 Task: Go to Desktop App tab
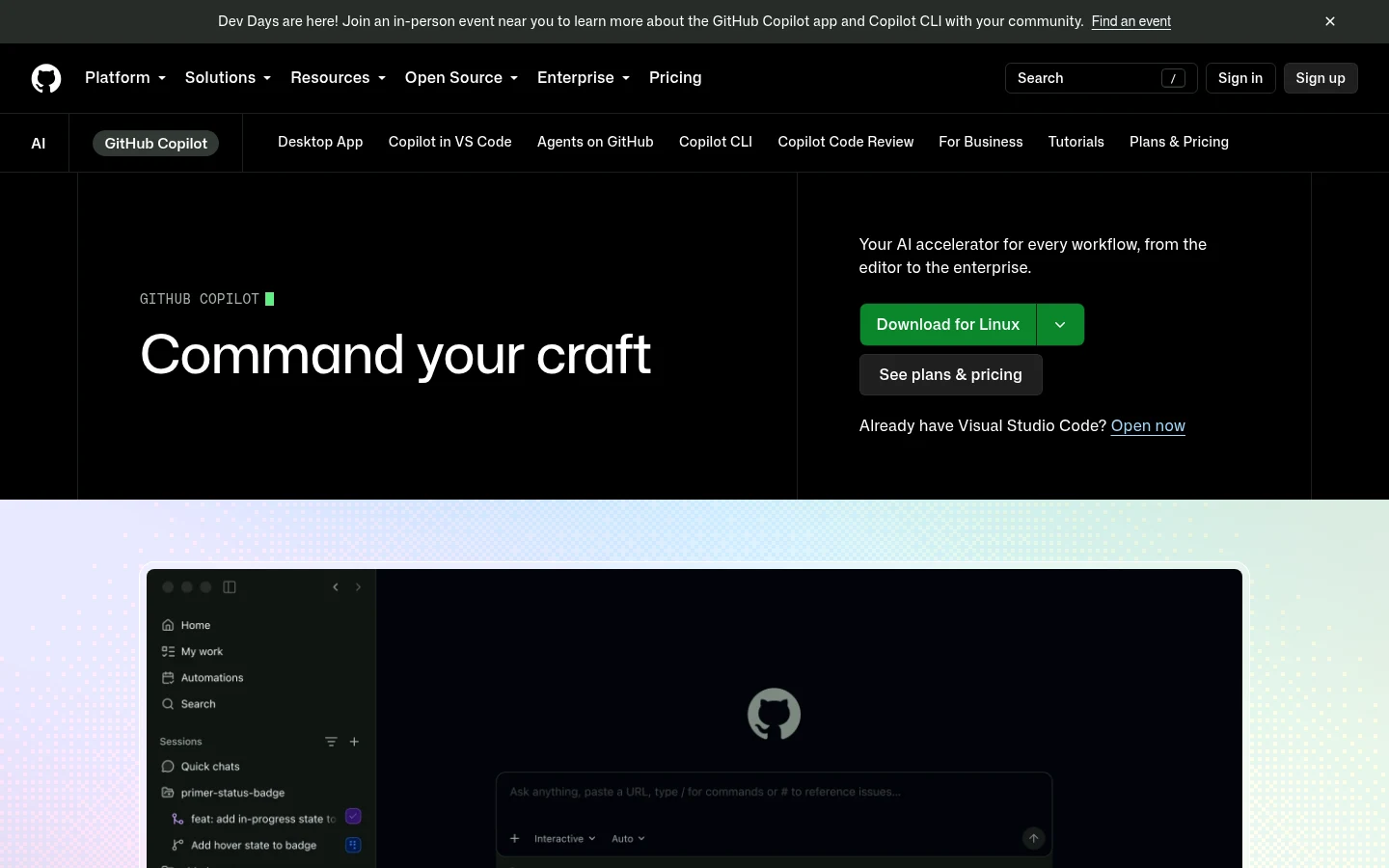[x=320, y=142]
